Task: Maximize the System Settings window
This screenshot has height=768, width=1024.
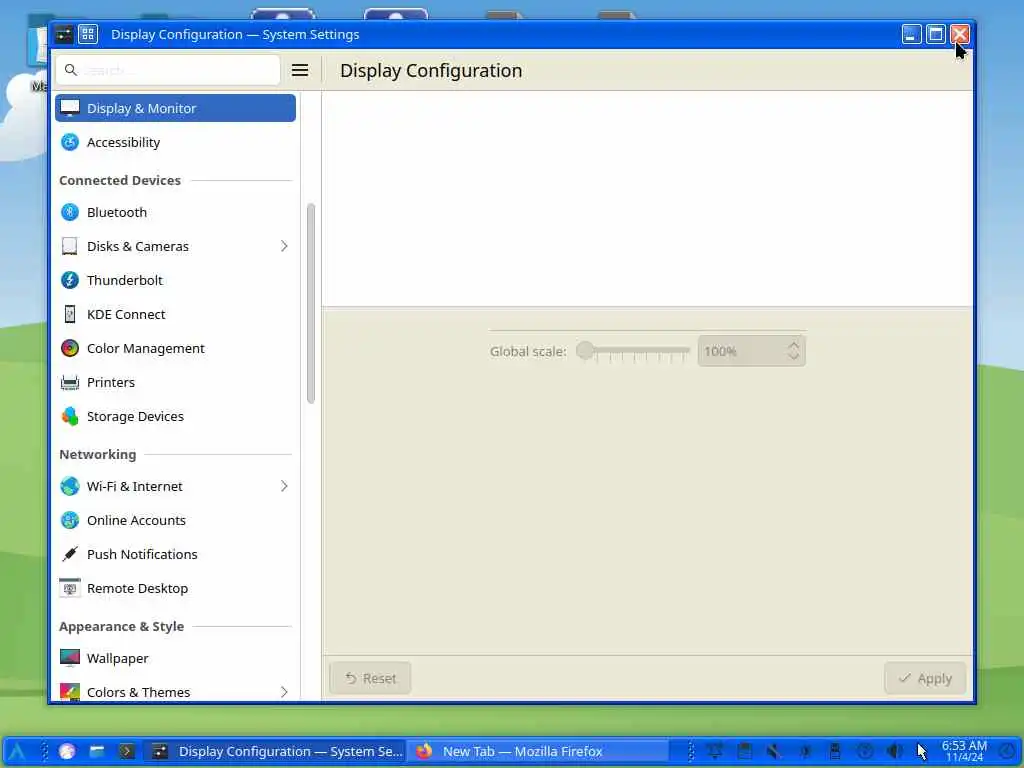Action: 935,34
